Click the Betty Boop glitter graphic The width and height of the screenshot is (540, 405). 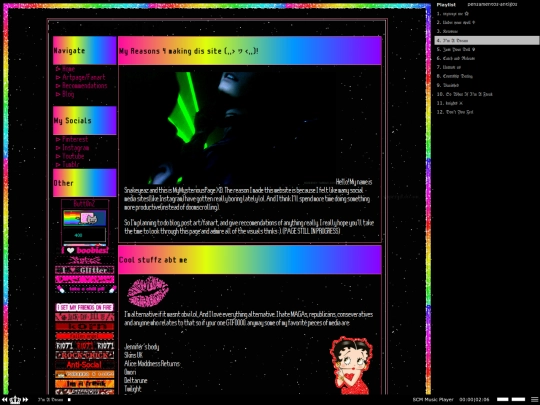(x=351, y=365)
